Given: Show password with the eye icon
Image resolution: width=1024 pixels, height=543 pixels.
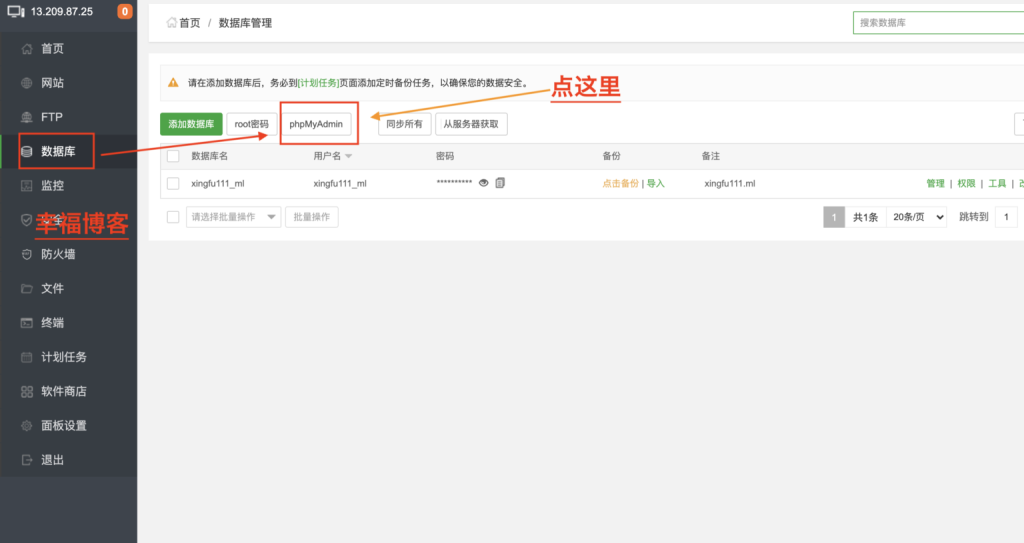Looking at the screenshot, I should pos(484,183).
